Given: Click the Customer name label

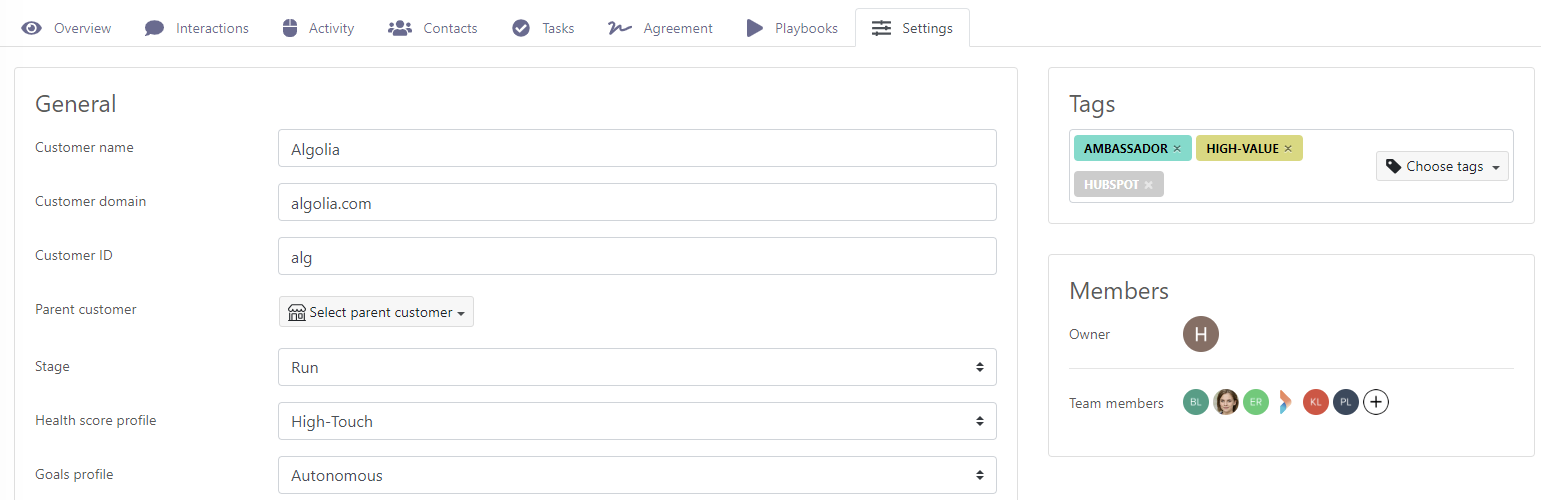Looking at the screenshot, I should click(x=84, y=147).
